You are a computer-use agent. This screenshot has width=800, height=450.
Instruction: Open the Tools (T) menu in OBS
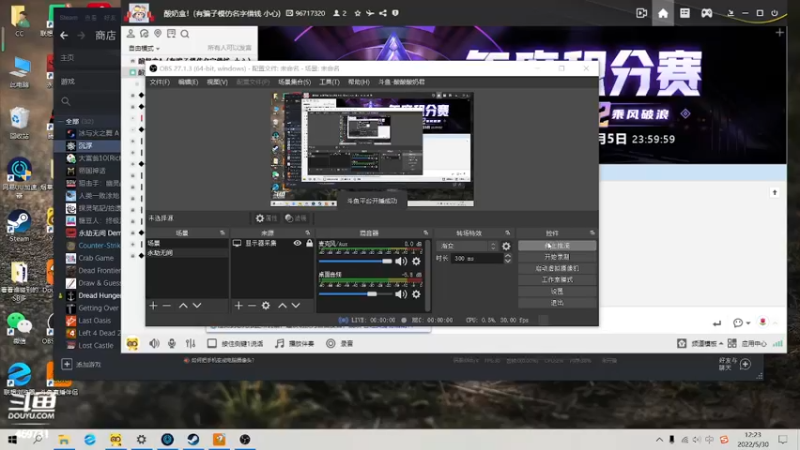(329, 82)
